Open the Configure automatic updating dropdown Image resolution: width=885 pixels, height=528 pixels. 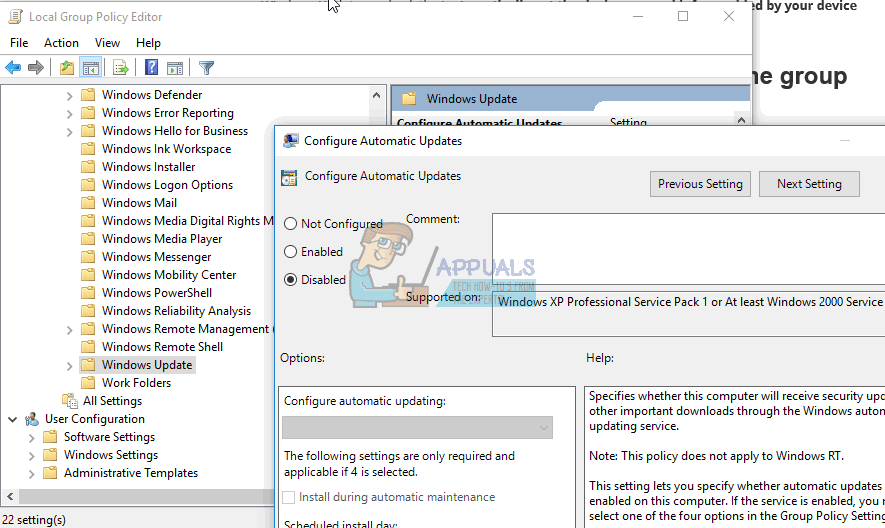pyautogui.click(x=417, y=427)
